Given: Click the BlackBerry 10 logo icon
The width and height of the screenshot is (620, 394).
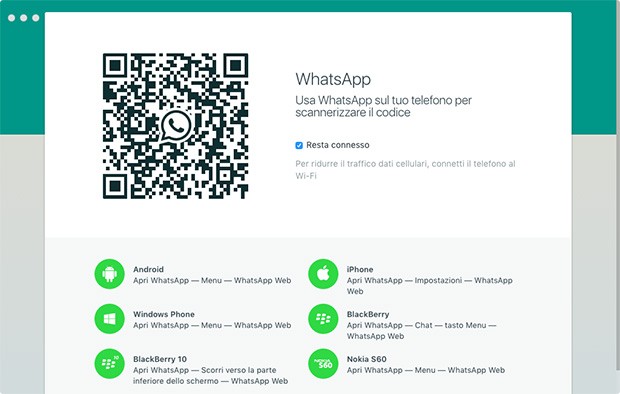Looking at the screenshot, I should coord(110,364).
